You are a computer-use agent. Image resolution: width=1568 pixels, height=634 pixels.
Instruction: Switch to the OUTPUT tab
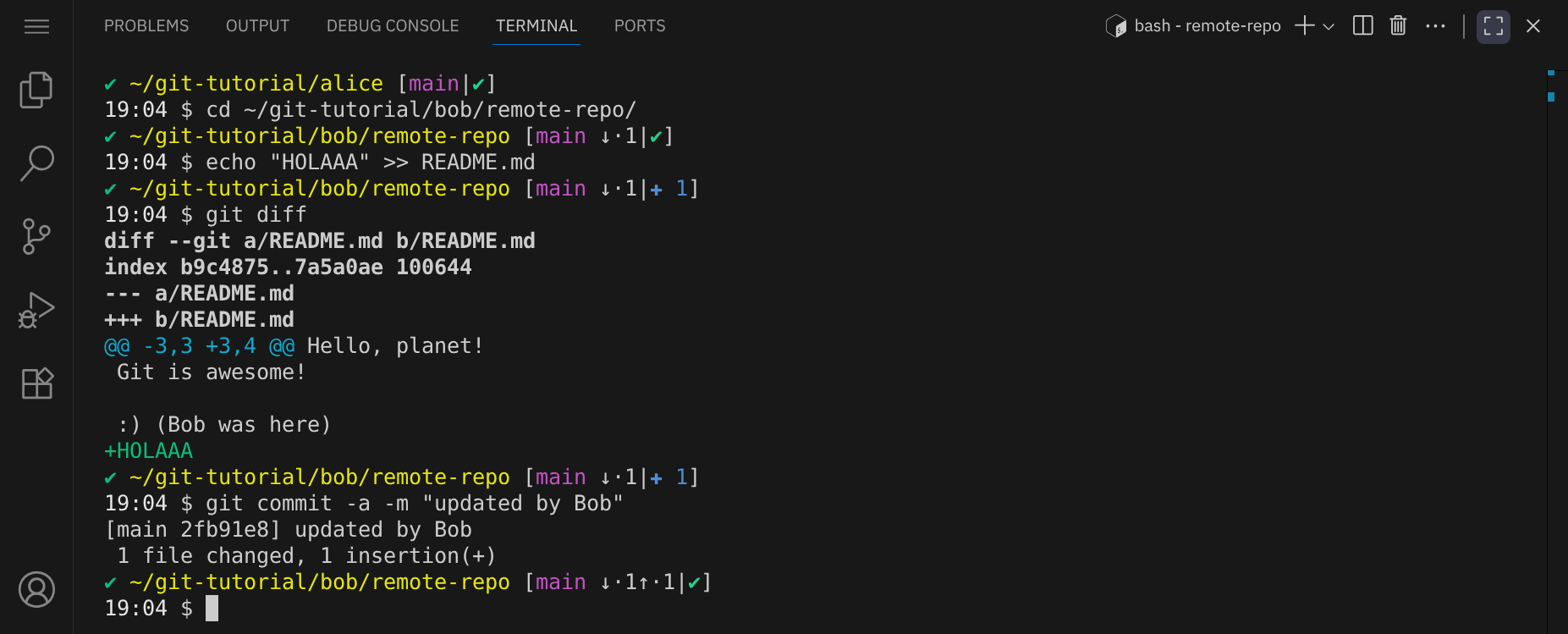point(257,26)
